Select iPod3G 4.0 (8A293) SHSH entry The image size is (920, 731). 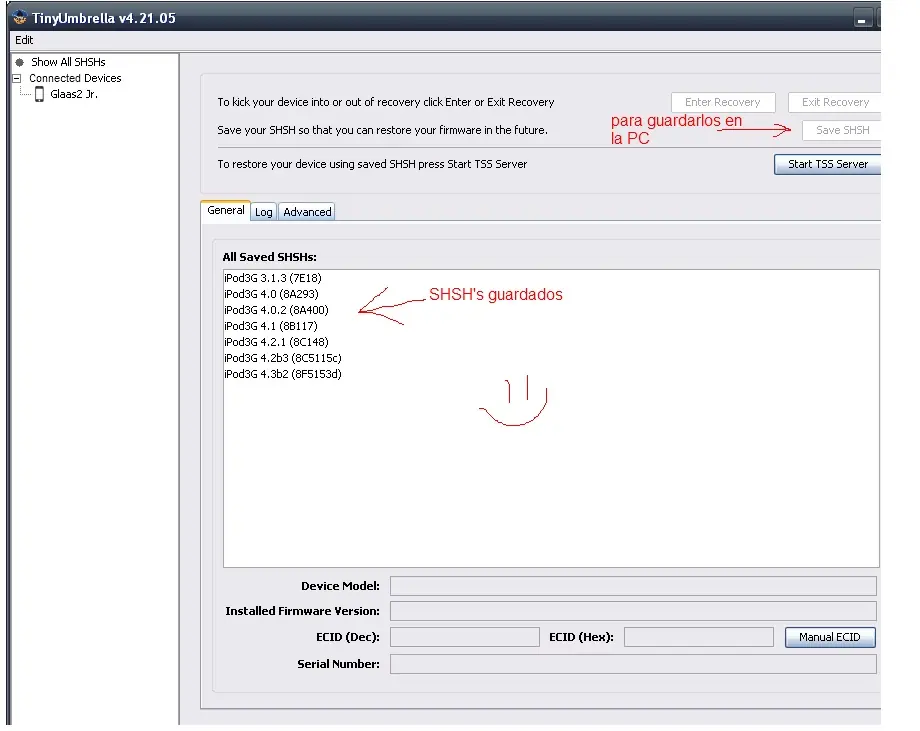click(x=271, y=294)
